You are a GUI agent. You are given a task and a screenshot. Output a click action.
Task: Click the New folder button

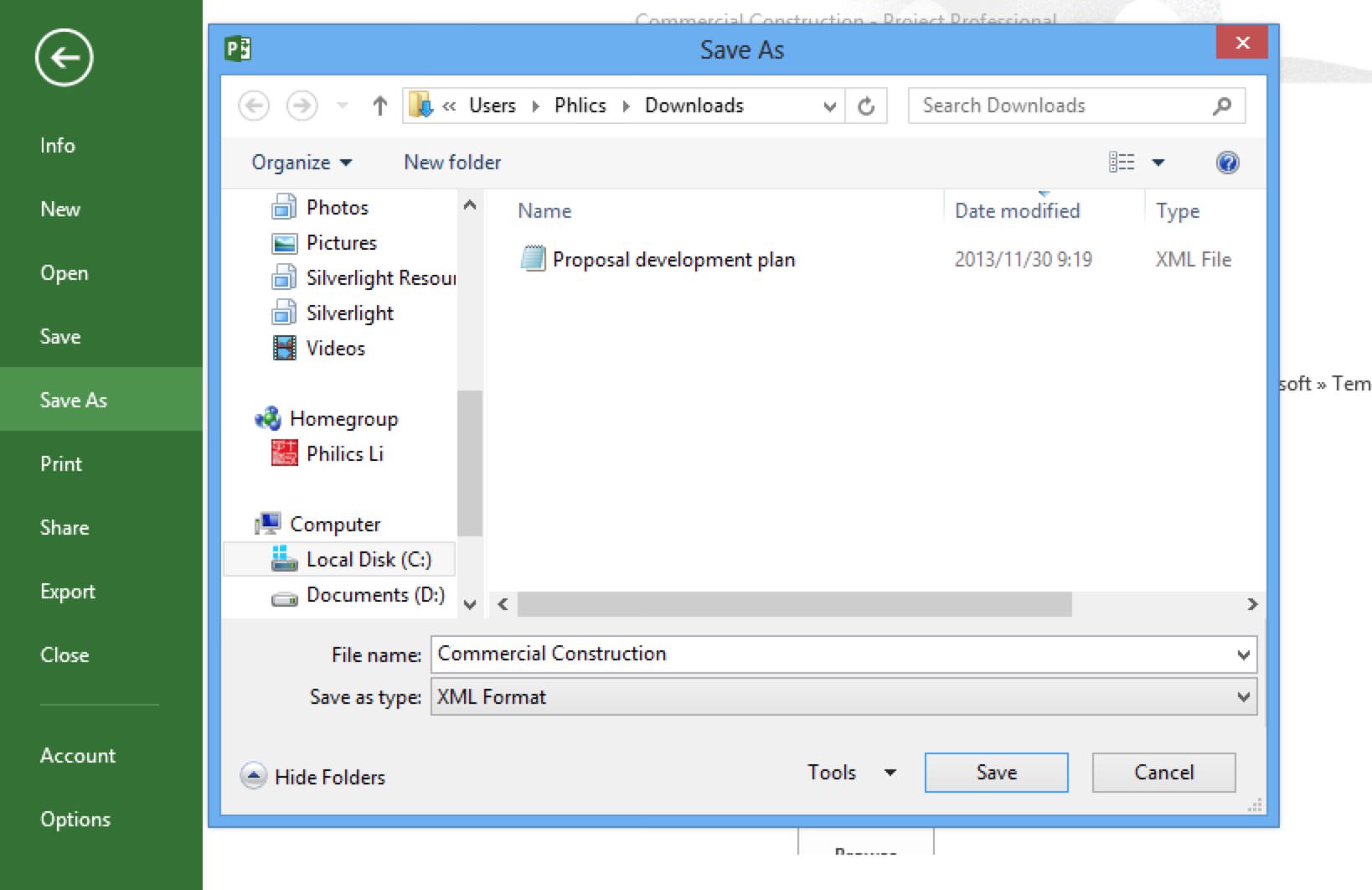pyautogui.click(x=452, y=163)
